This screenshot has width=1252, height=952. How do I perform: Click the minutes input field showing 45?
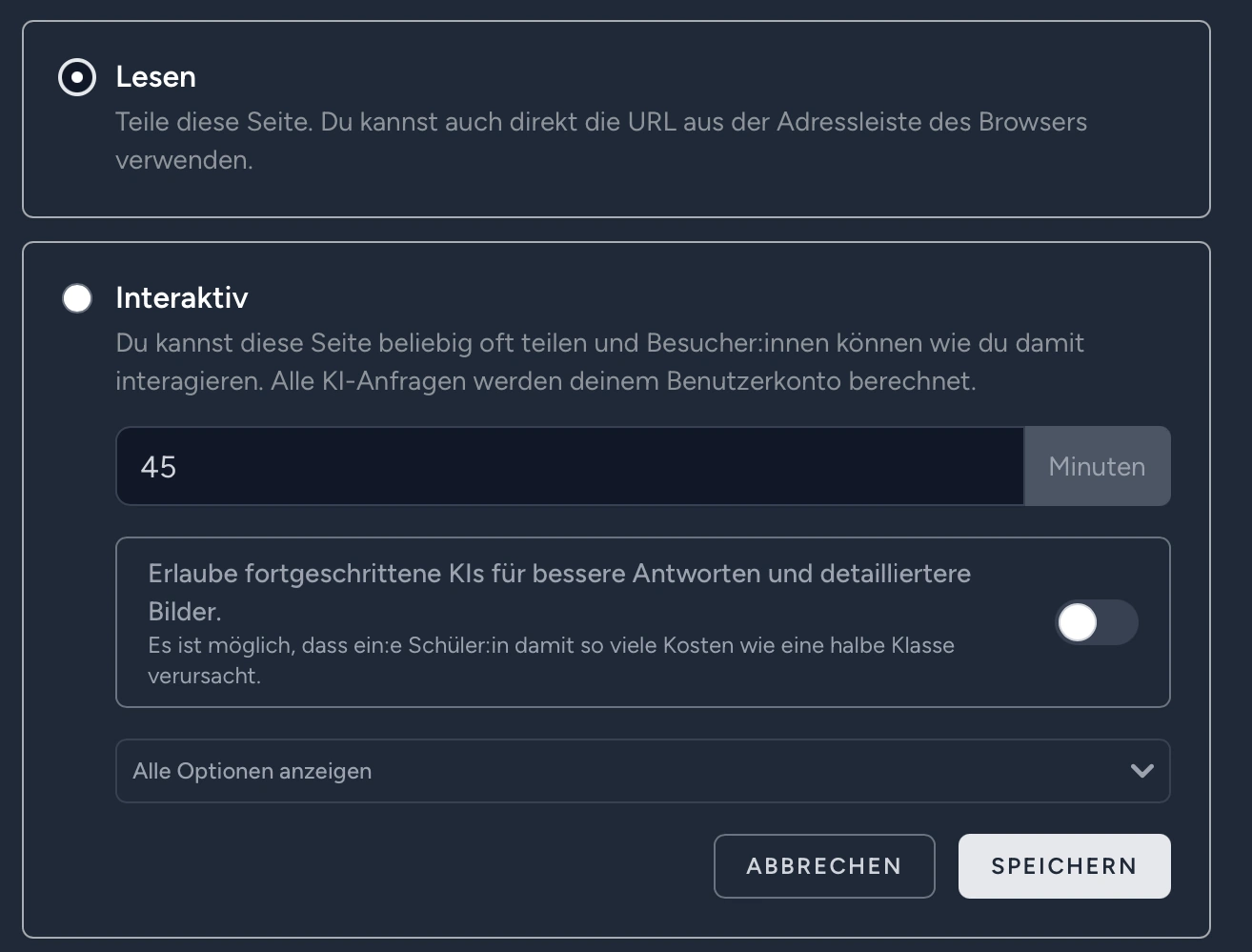pyautogui.click(x=570, y=467)
